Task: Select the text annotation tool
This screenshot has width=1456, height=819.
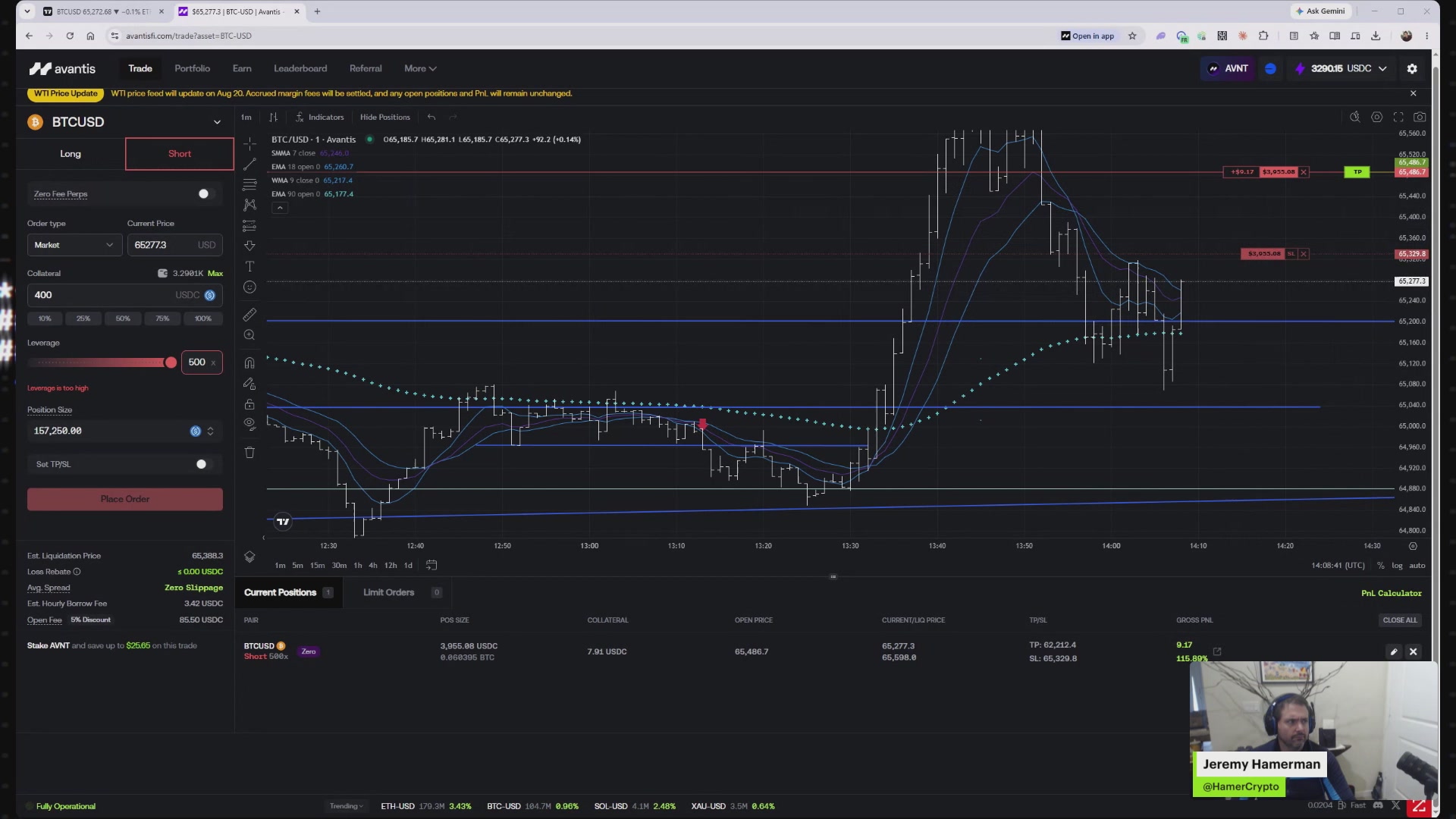Action: [249, 266]
